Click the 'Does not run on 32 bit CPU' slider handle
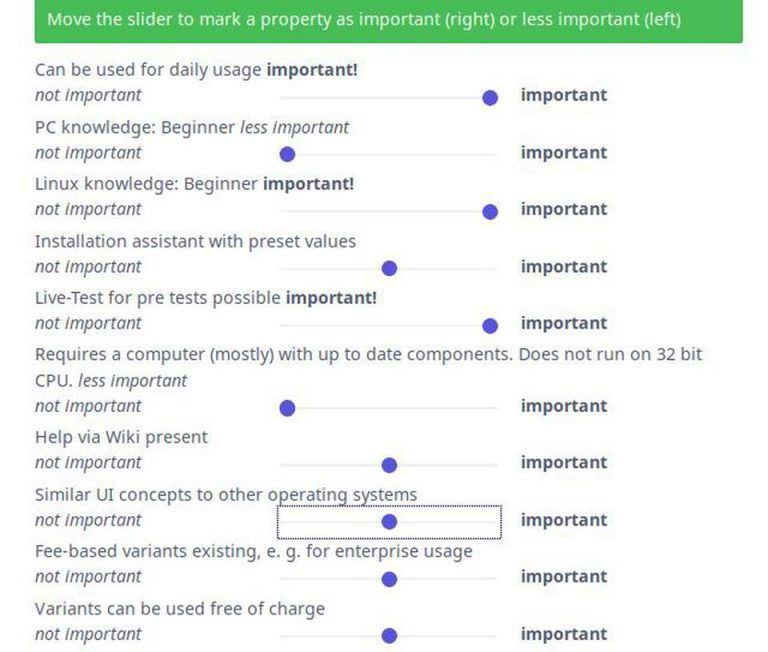Screen dimensions: 768x652 (287, 408)
